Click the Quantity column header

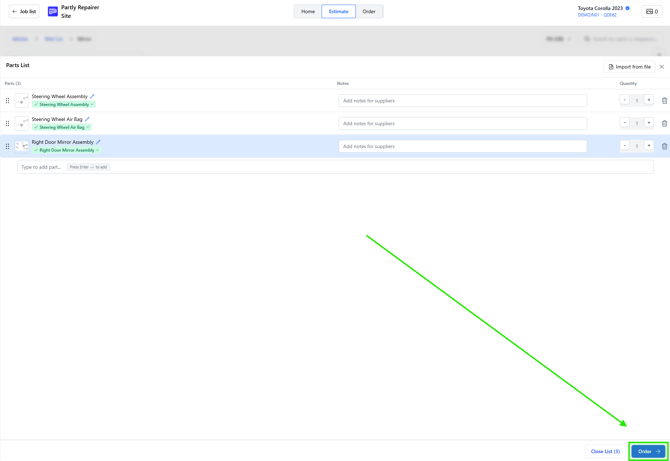(x=628, y=83)
